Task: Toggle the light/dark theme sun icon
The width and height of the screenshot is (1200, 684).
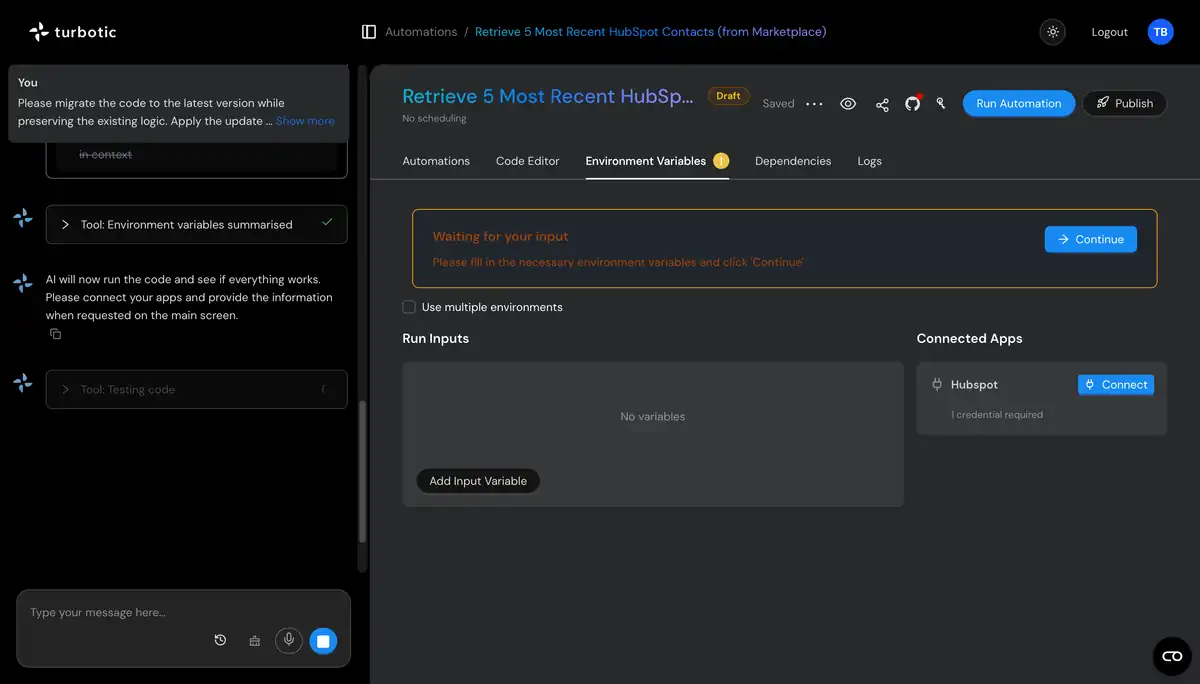Action: (1053, 32)
